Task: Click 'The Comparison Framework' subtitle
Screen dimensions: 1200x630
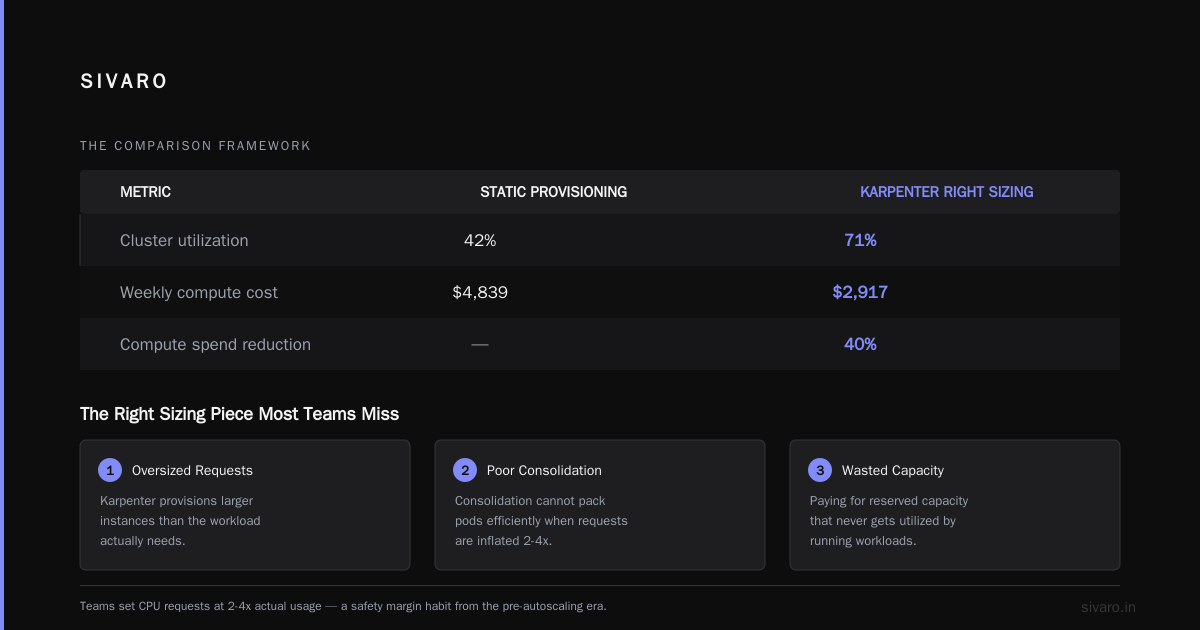Action: pos(195,146)
